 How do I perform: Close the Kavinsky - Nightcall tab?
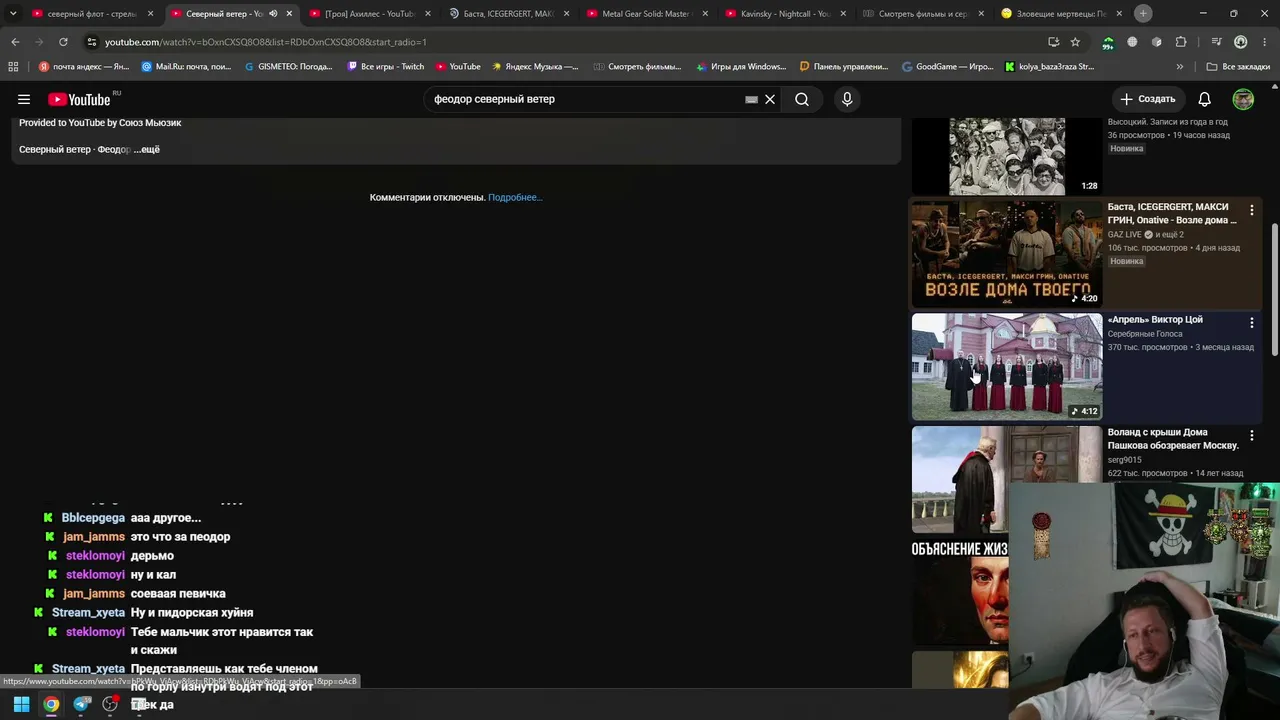tap(842, 14)
